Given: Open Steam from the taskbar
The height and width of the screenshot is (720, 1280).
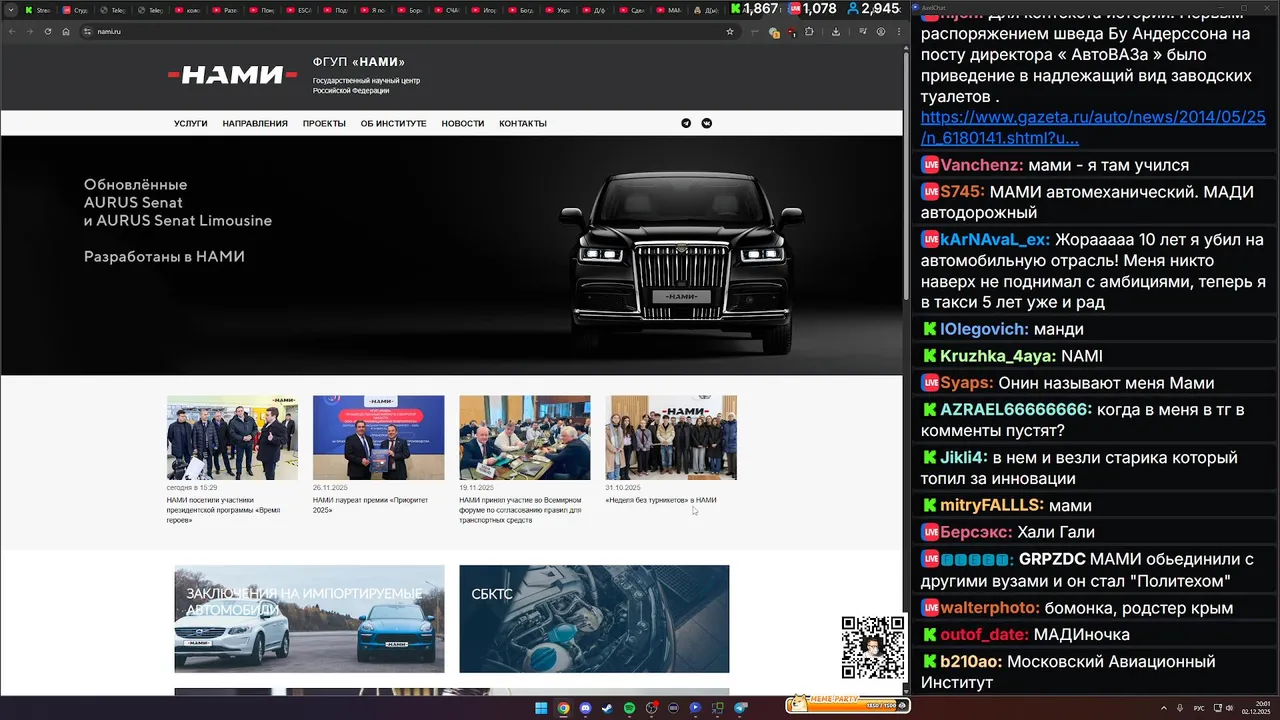Looking at the screenshot, I should [x=607, y=708].
